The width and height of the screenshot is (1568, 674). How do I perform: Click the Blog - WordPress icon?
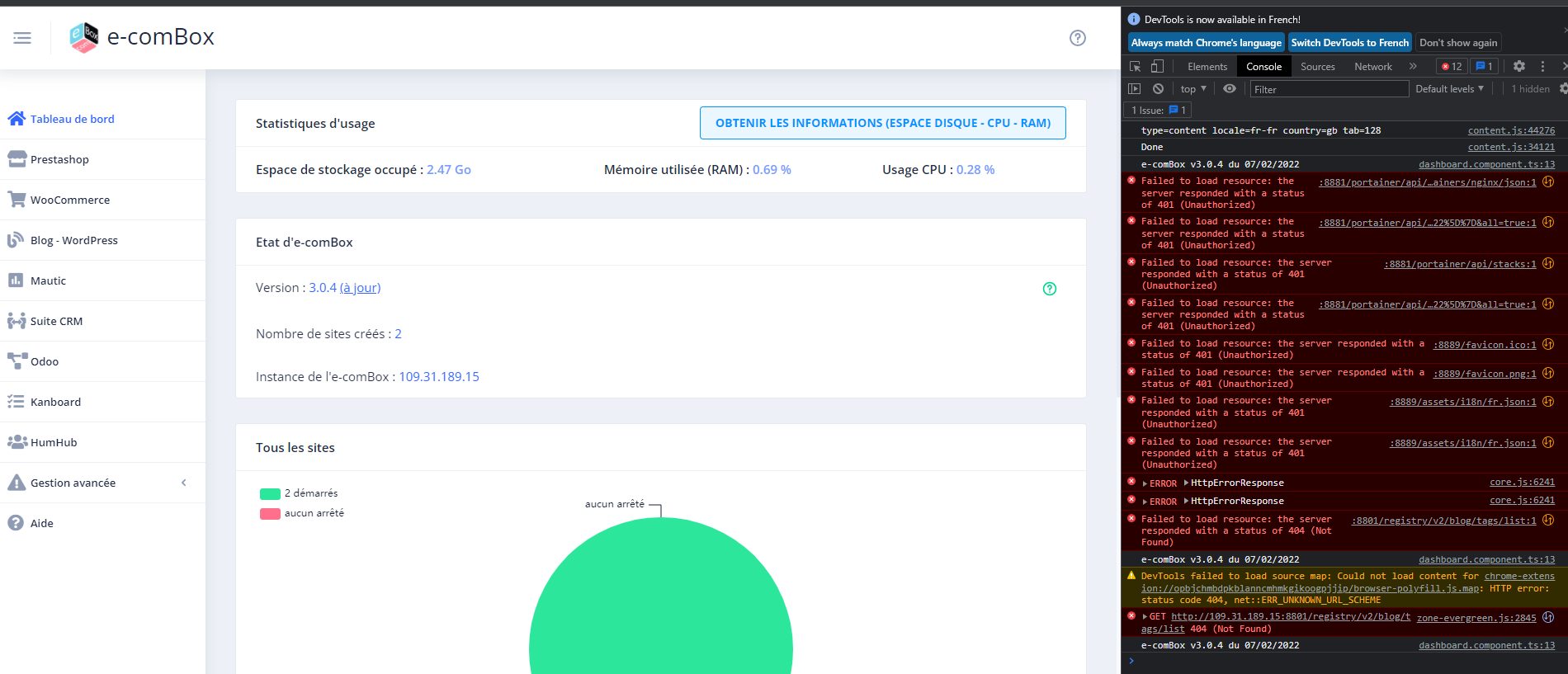[x=16, y=240]
